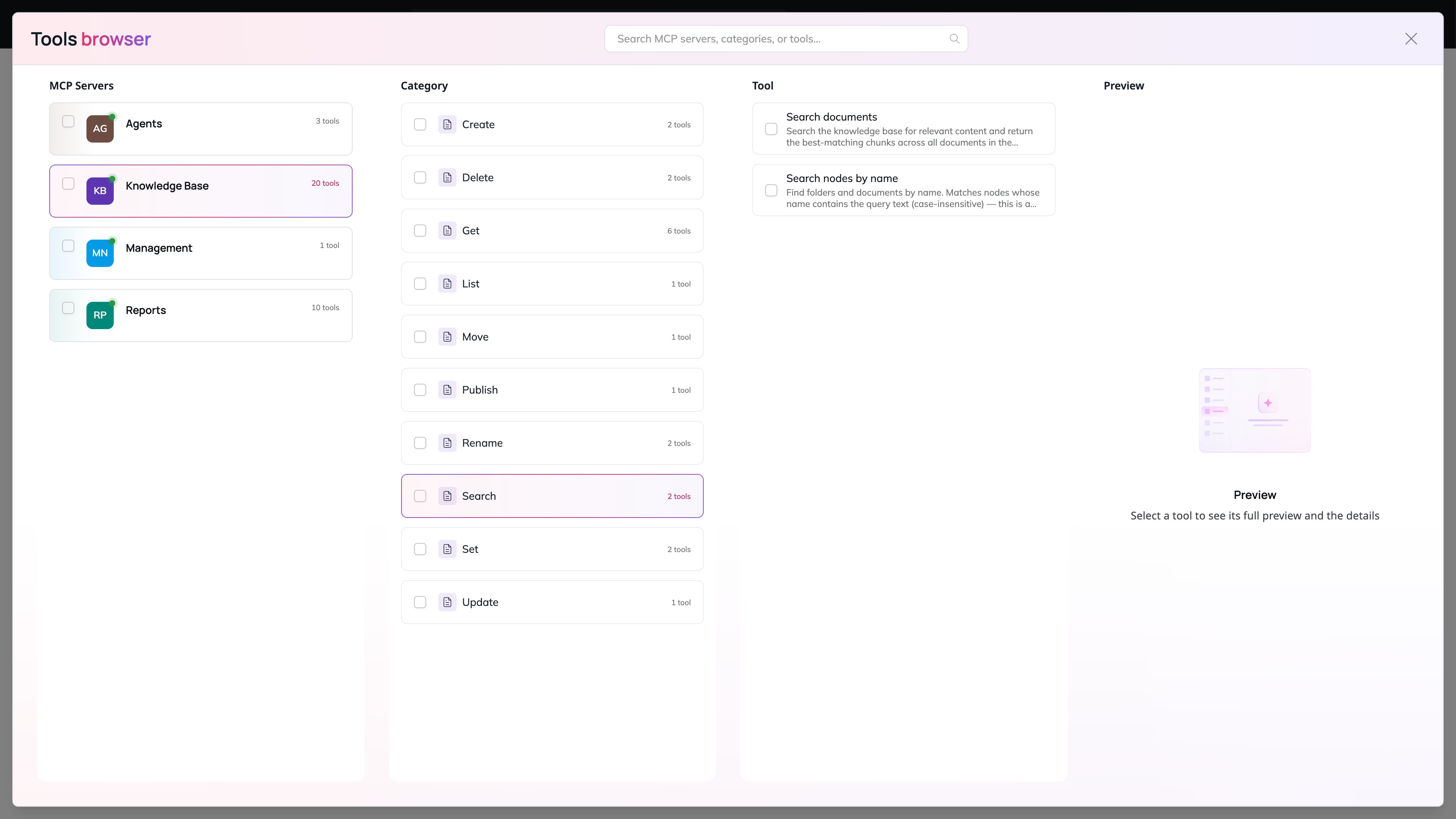This screenshot has width=1456, height=819.
Task: Click the search magnifier icon
Action: coord(954,39)
